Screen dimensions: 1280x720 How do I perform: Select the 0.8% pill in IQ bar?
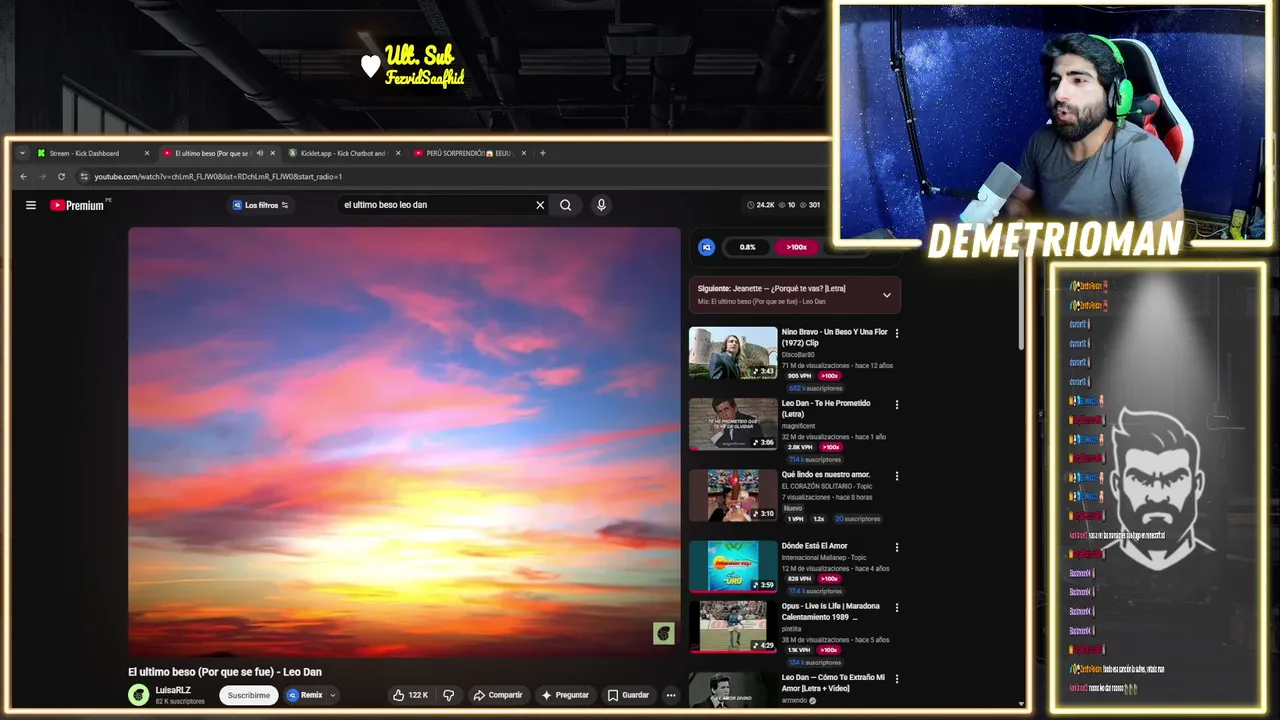[747, 247]
